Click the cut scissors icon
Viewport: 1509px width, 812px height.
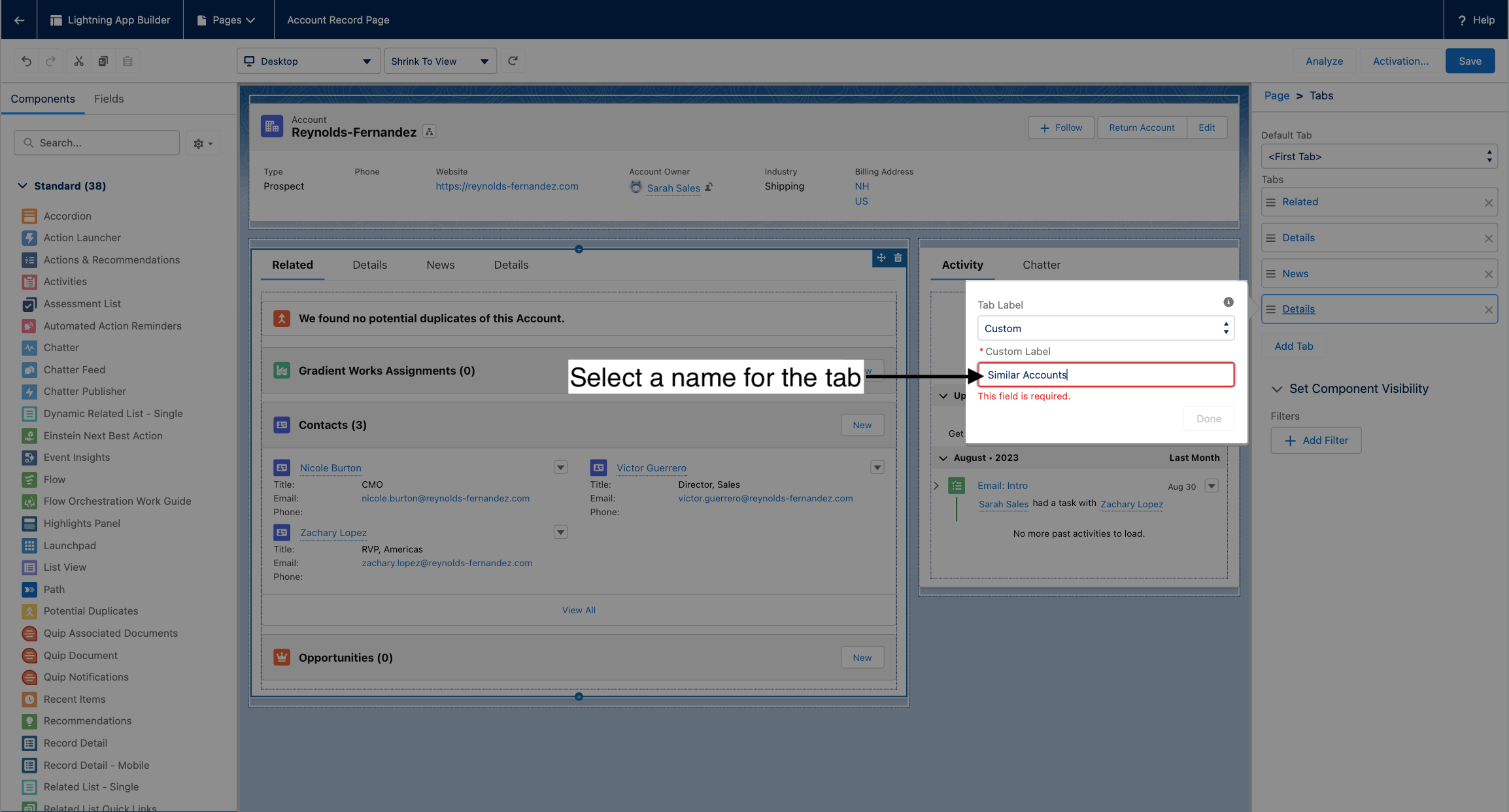tap(78, 61)
